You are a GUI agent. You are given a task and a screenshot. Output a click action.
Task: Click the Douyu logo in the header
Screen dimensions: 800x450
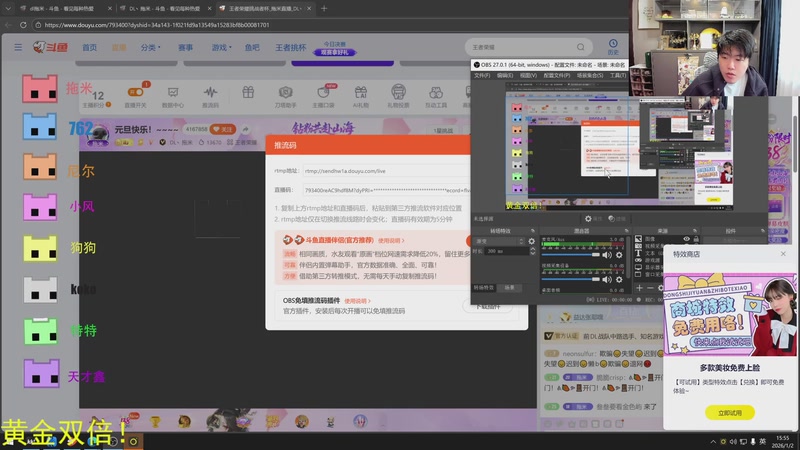click(x=51, y=47)
